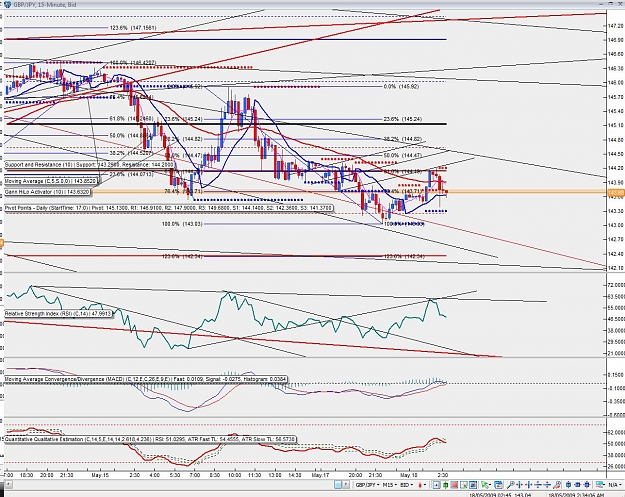Click the Relative Strength Index (RSI) label
The image size is (625, 497).
58,314
